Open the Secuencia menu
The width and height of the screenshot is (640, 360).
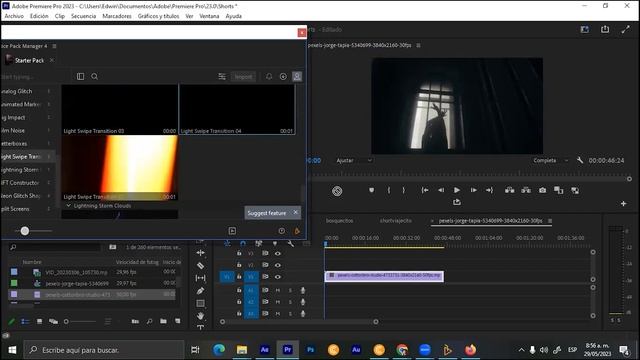(x=83, y=16)
